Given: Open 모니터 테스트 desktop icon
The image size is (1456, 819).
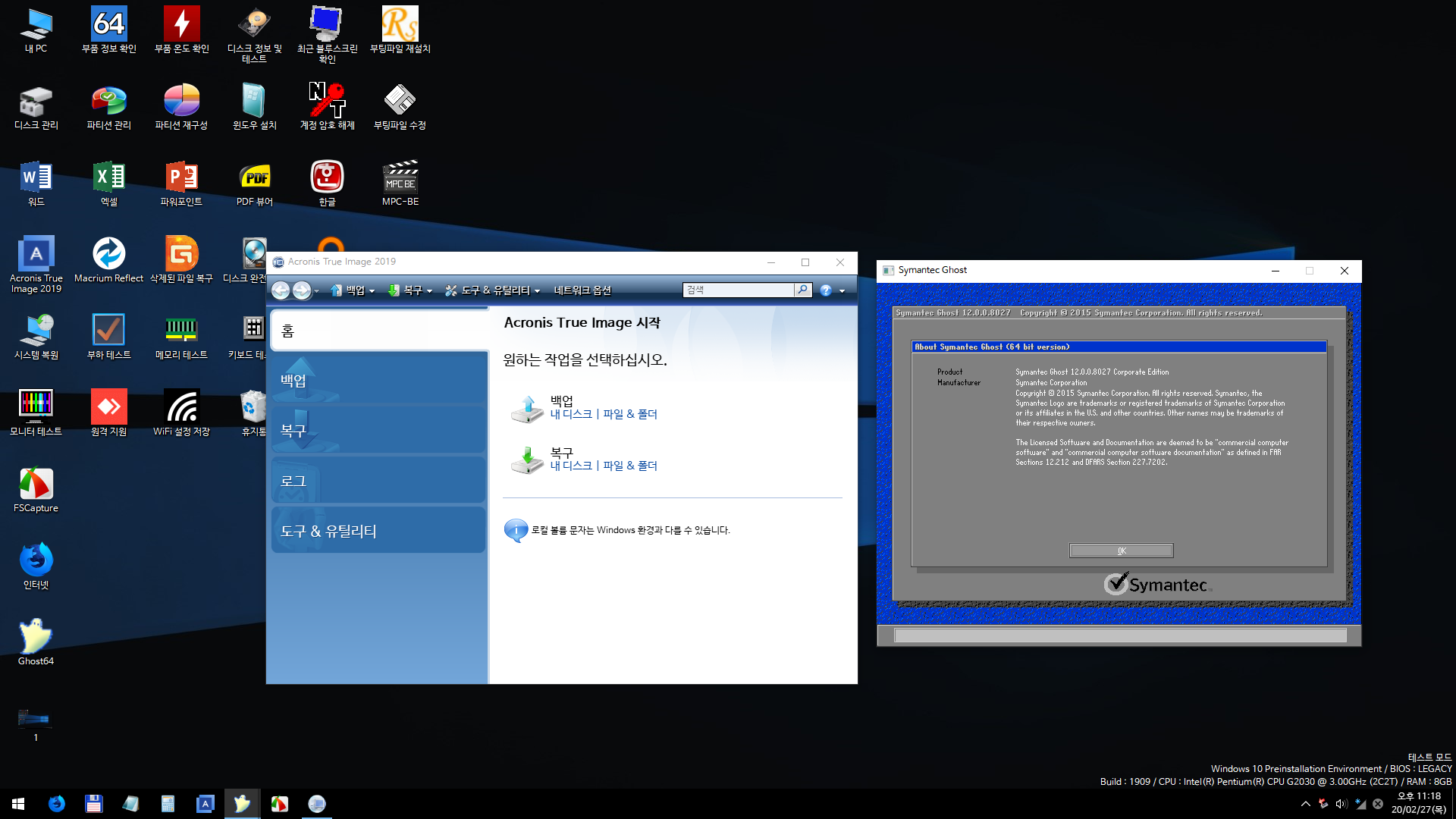Looking at the screenshot, I should [36, 413].
